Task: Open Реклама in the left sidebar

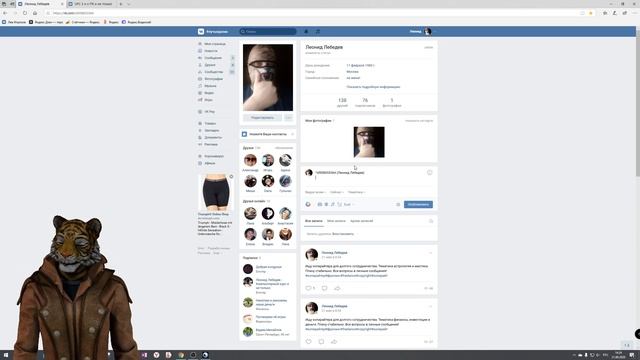Action: (211, 144)
